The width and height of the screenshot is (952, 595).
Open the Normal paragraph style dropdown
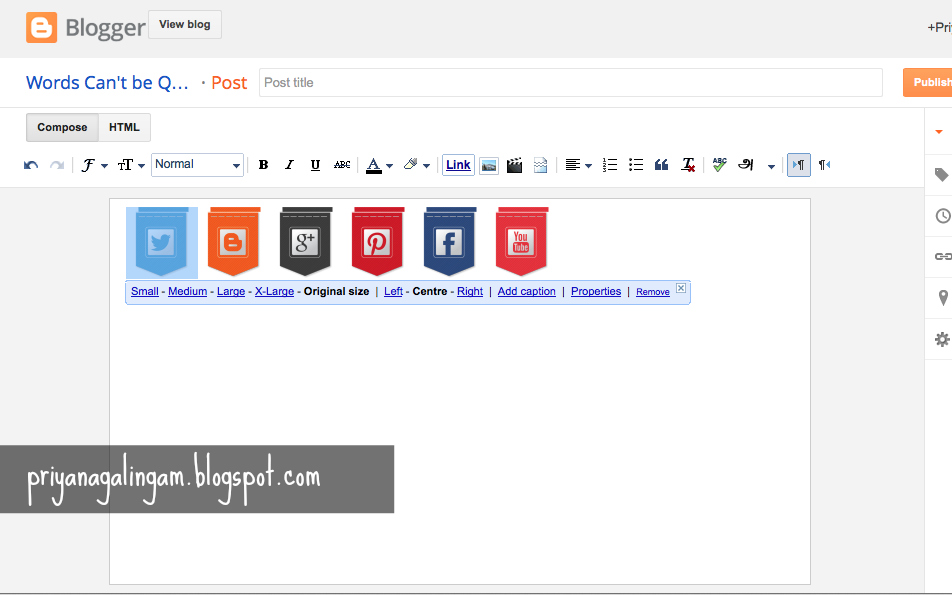point(197,165)
